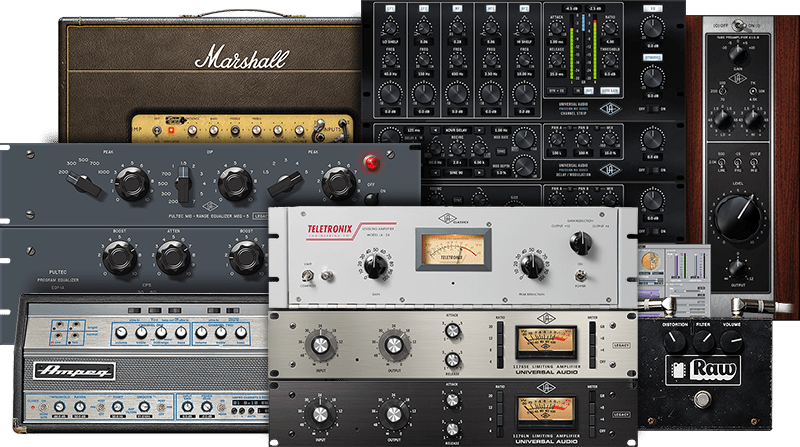Click the LO SHELF type display on Channel Strip
This screenshot has width=800, height=447.
pyautogui.click(x=390, y=42)
